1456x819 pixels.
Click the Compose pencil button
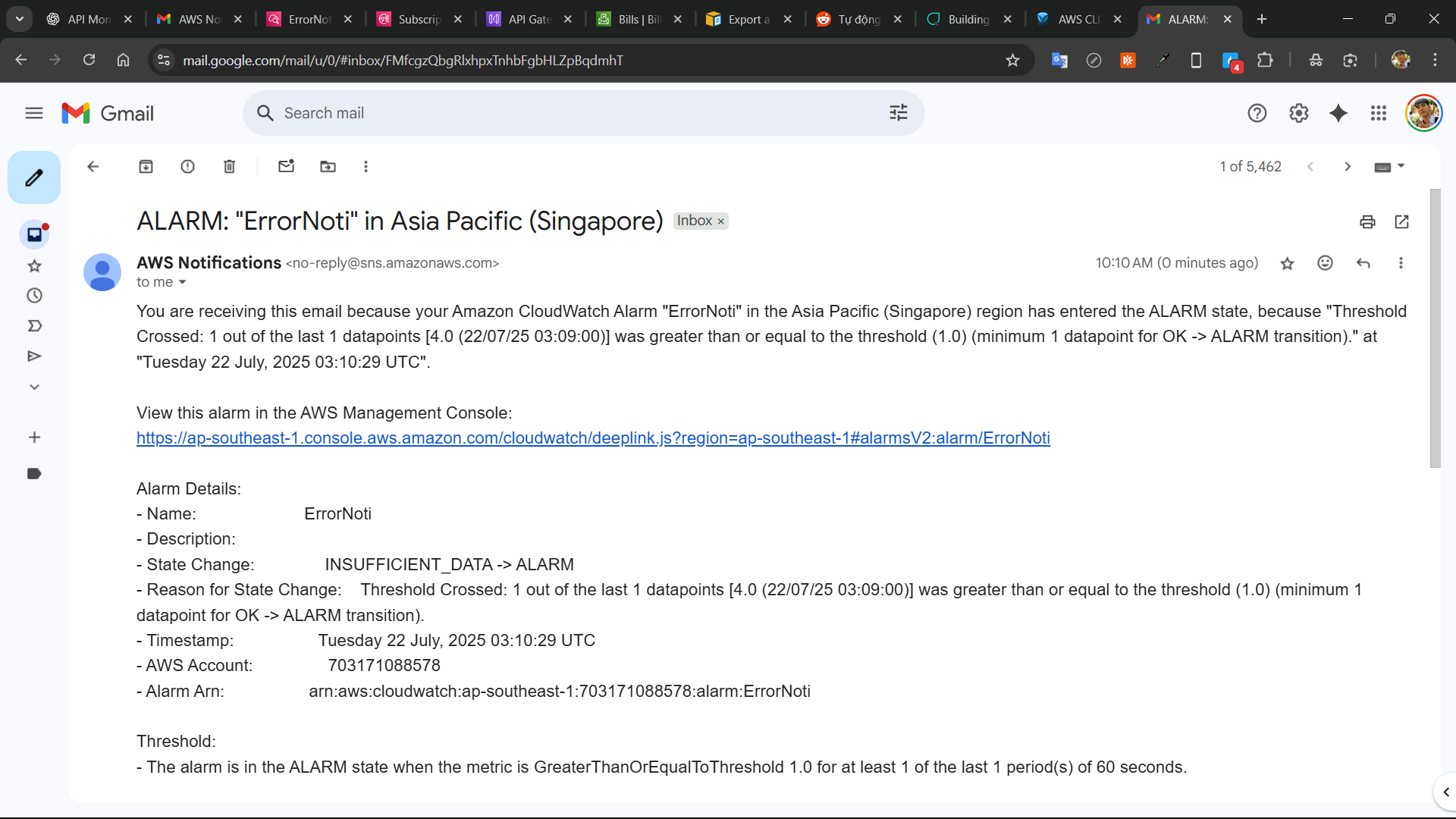[x=34, y=177]
